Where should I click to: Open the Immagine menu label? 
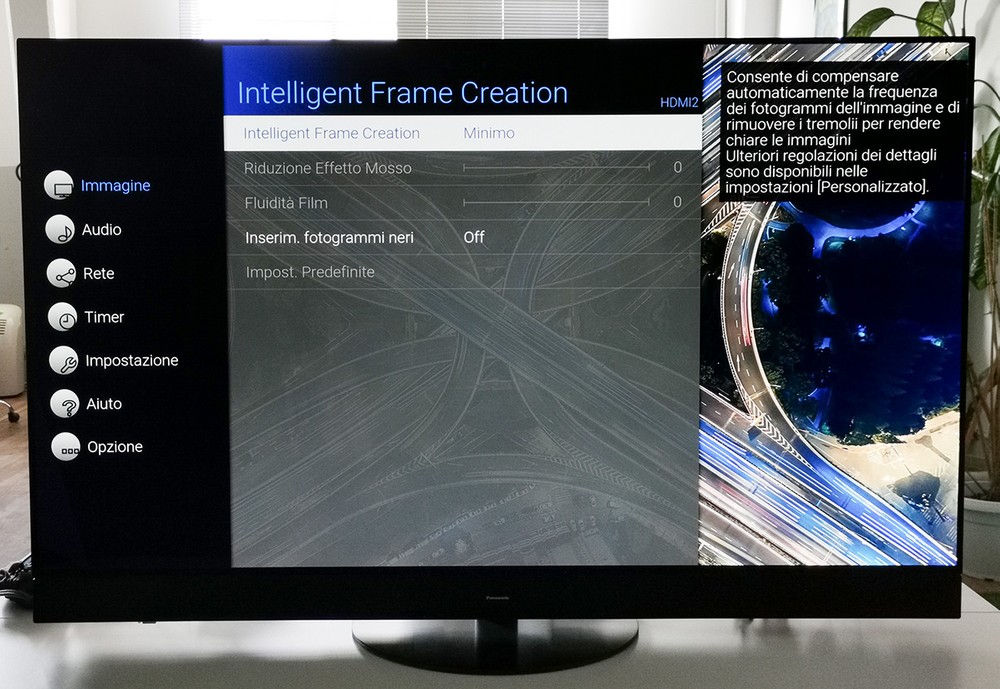[x=115, y=186]
